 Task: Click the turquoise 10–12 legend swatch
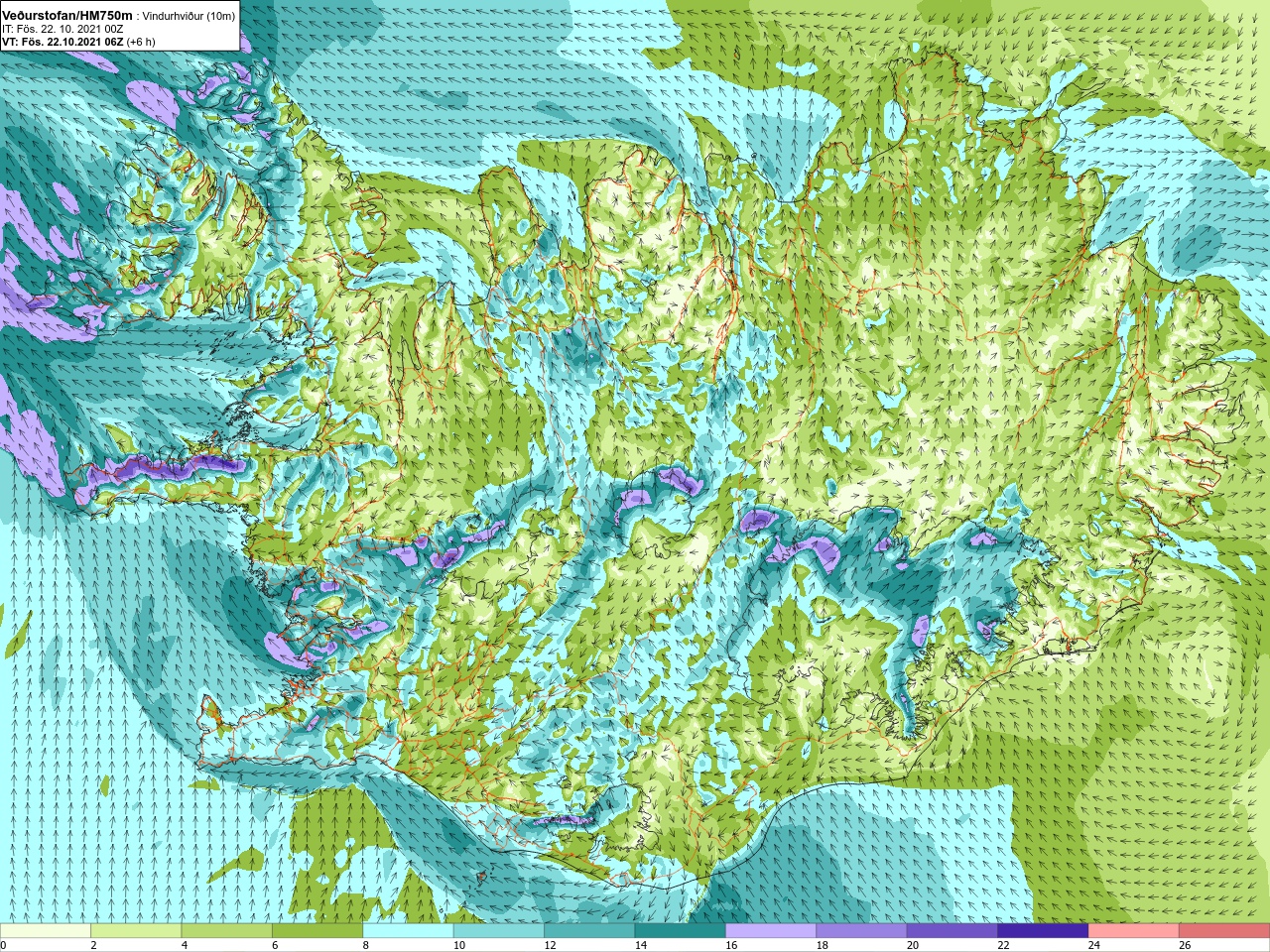[x=499, y=931]
